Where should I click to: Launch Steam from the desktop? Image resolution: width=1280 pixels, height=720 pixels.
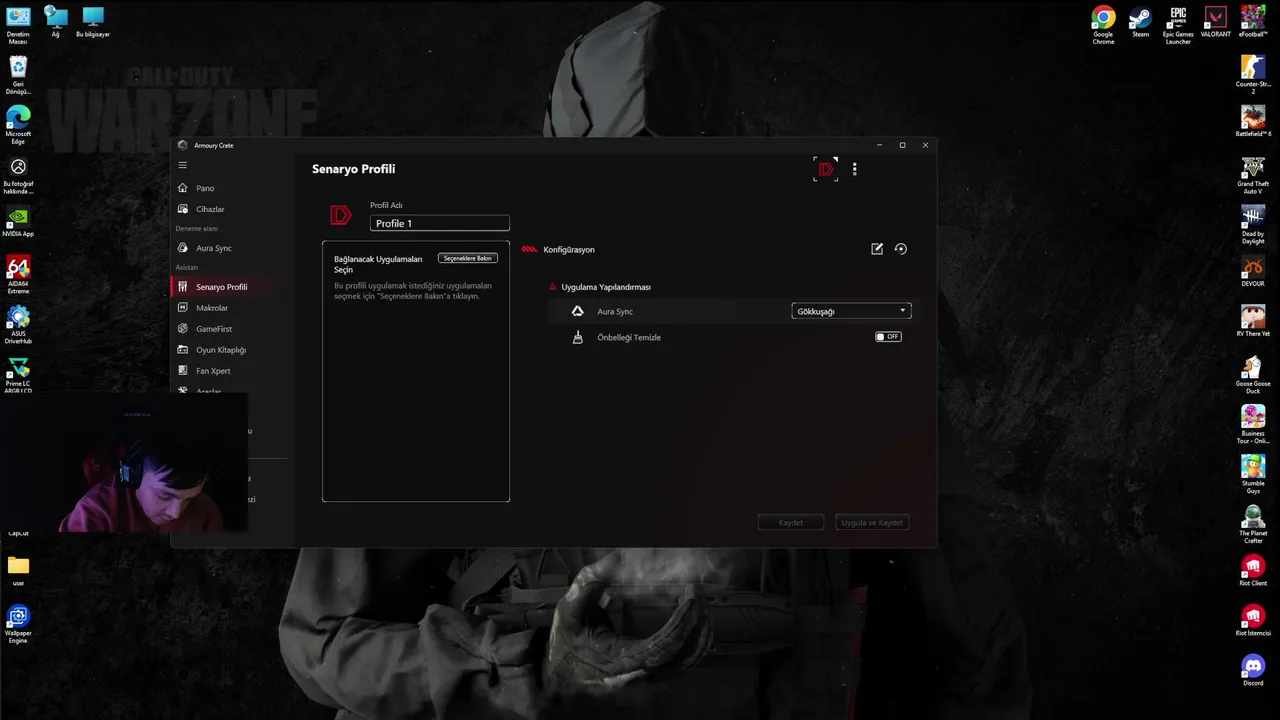[x=1140, y=22]
